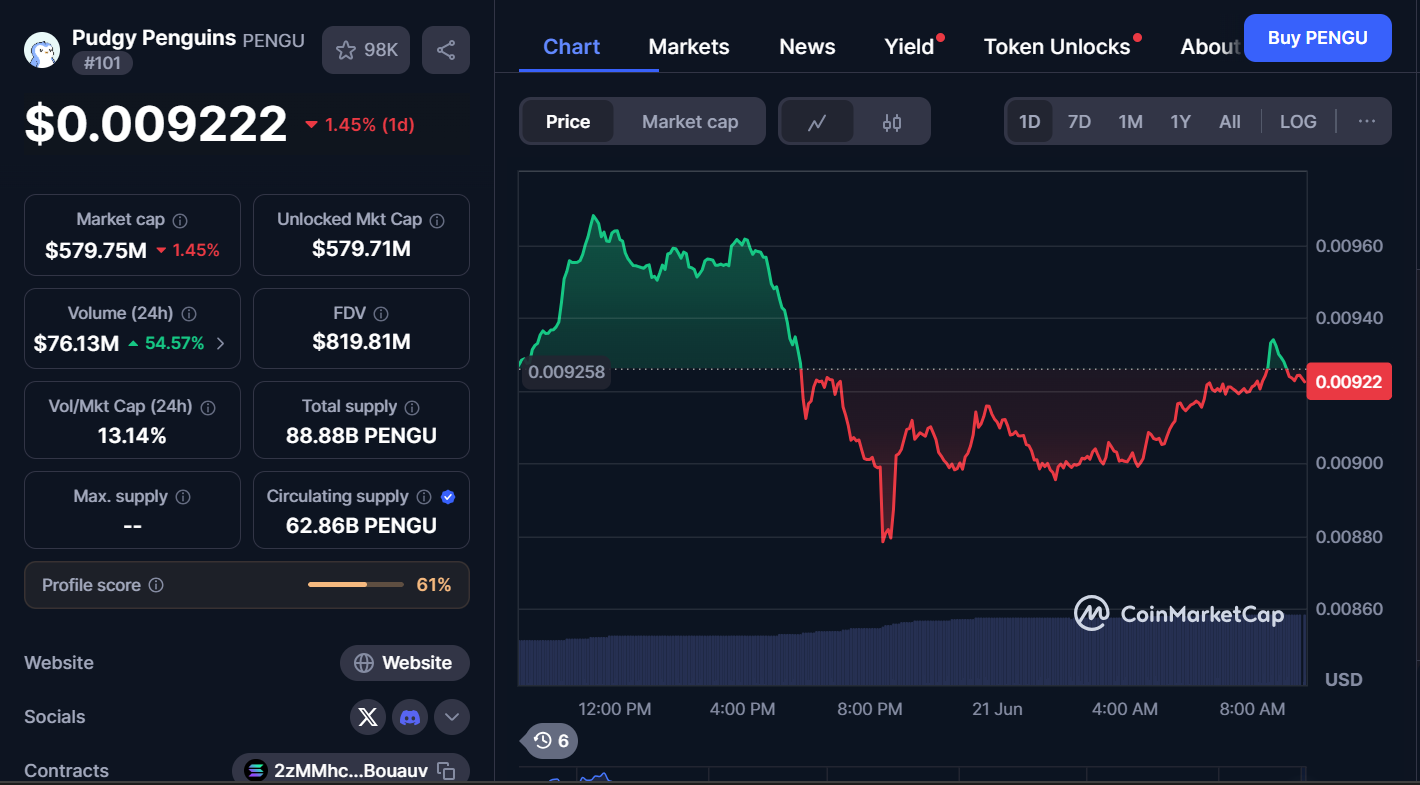Open the X (Twitter) social link
1420x785 pixels.
pyautogui.click(x=368, y=717)
